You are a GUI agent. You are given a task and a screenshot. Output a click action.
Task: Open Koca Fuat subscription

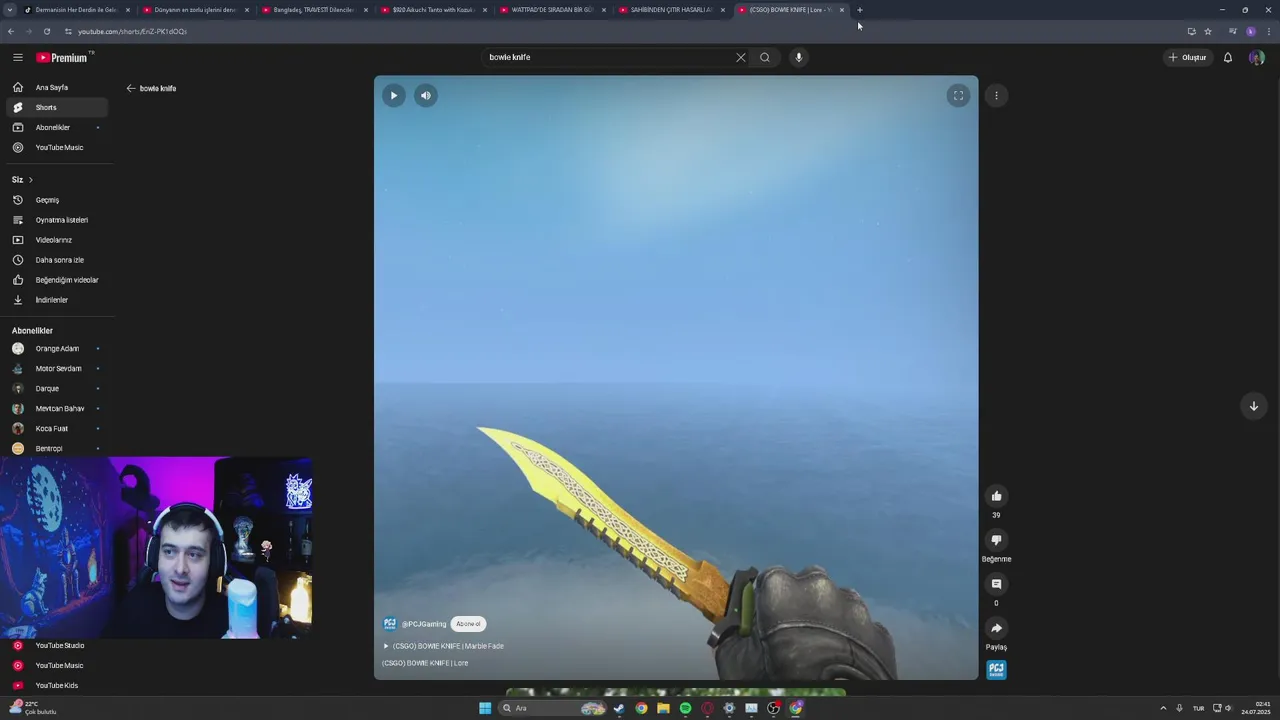(x=57, y=428)
